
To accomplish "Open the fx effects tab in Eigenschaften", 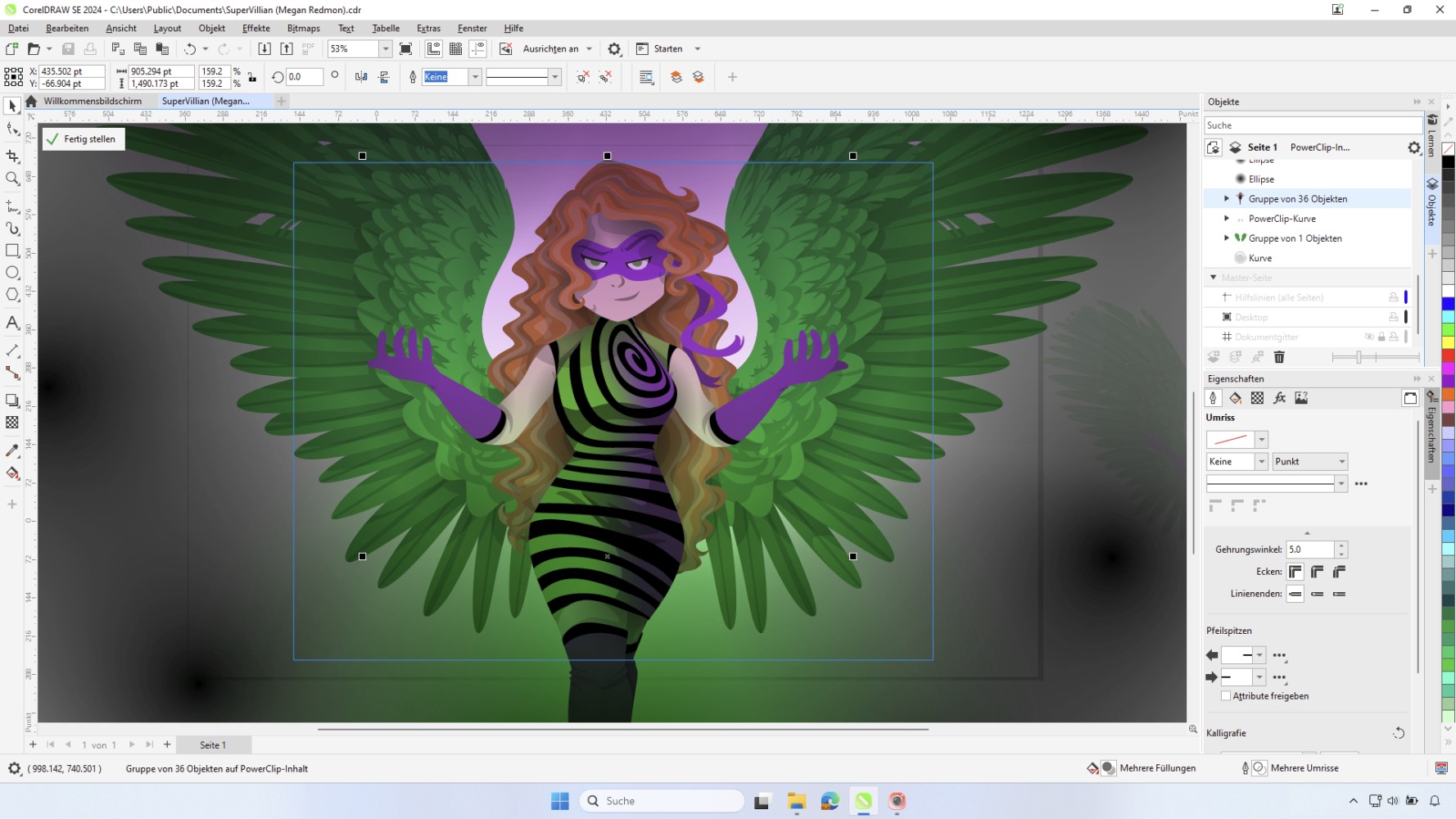I will point(1280,398).
